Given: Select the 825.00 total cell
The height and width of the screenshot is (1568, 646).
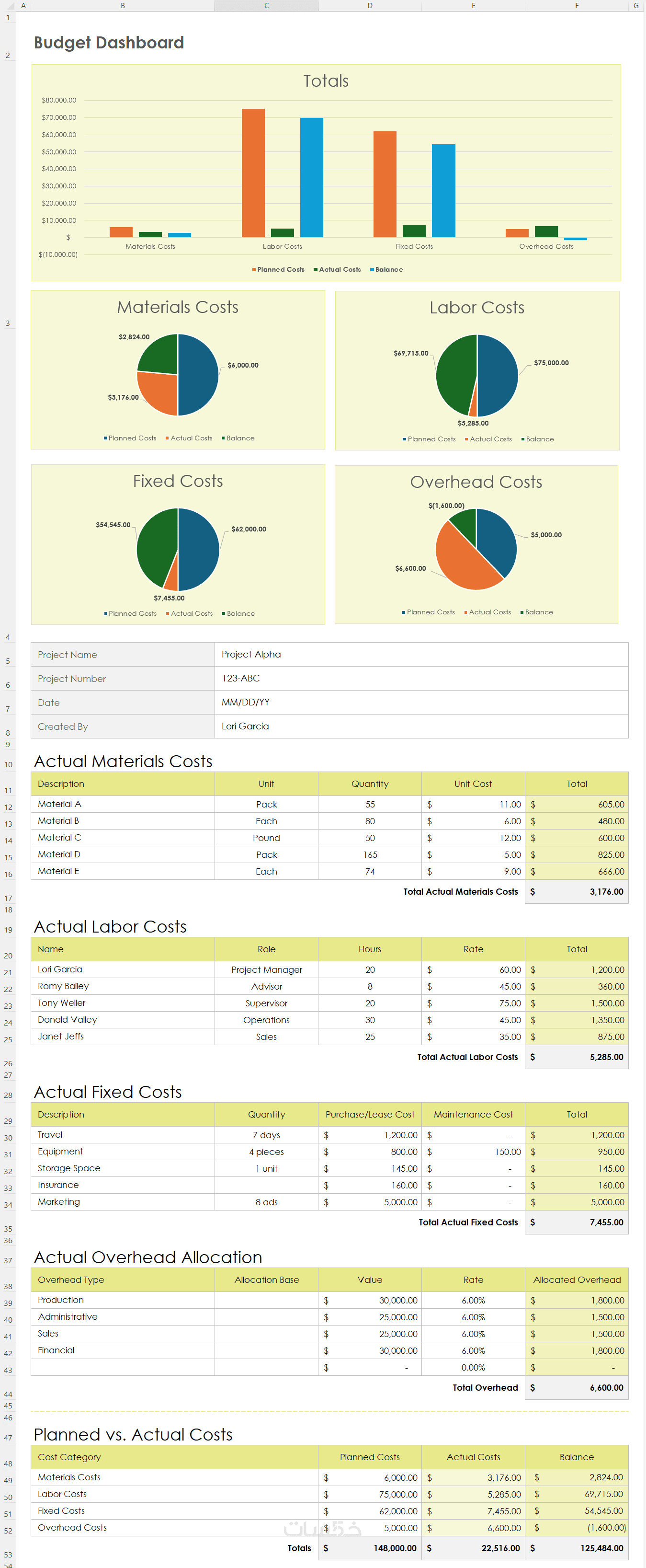Looking at the screenshot, I should [577, 854].
